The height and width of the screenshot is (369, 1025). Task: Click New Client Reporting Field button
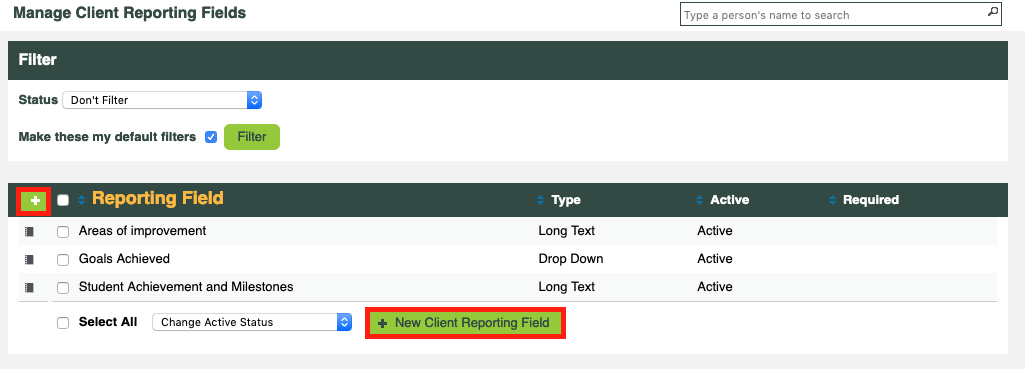465,323
